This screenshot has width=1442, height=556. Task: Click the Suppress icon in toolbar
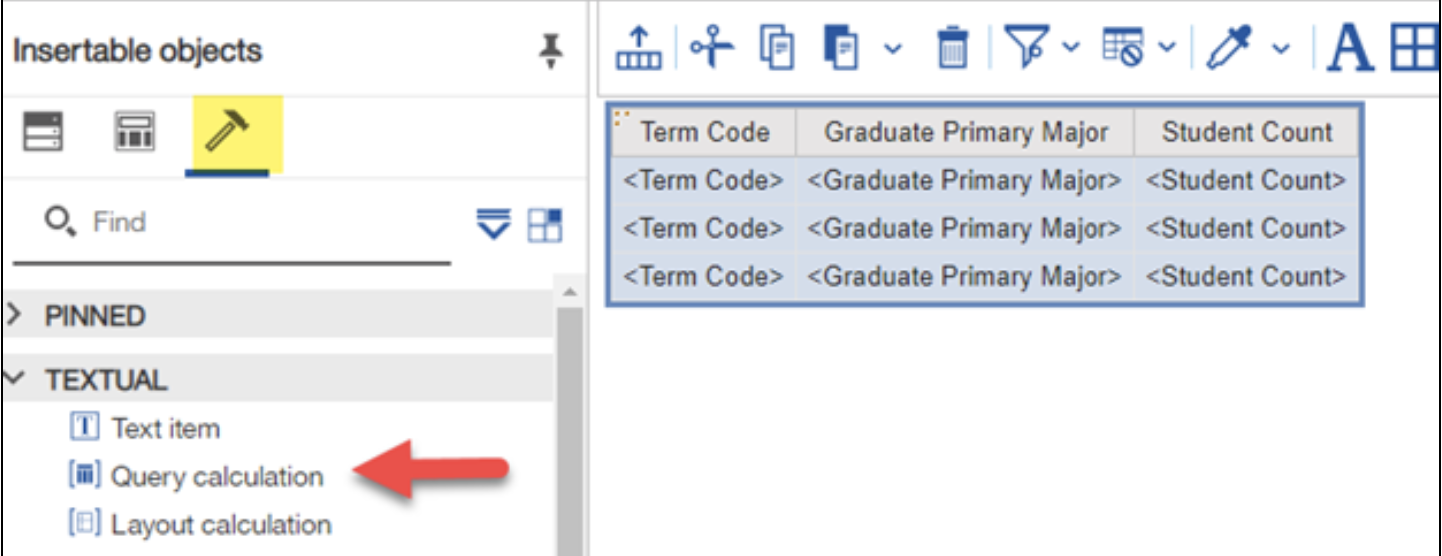(1124, 48)
